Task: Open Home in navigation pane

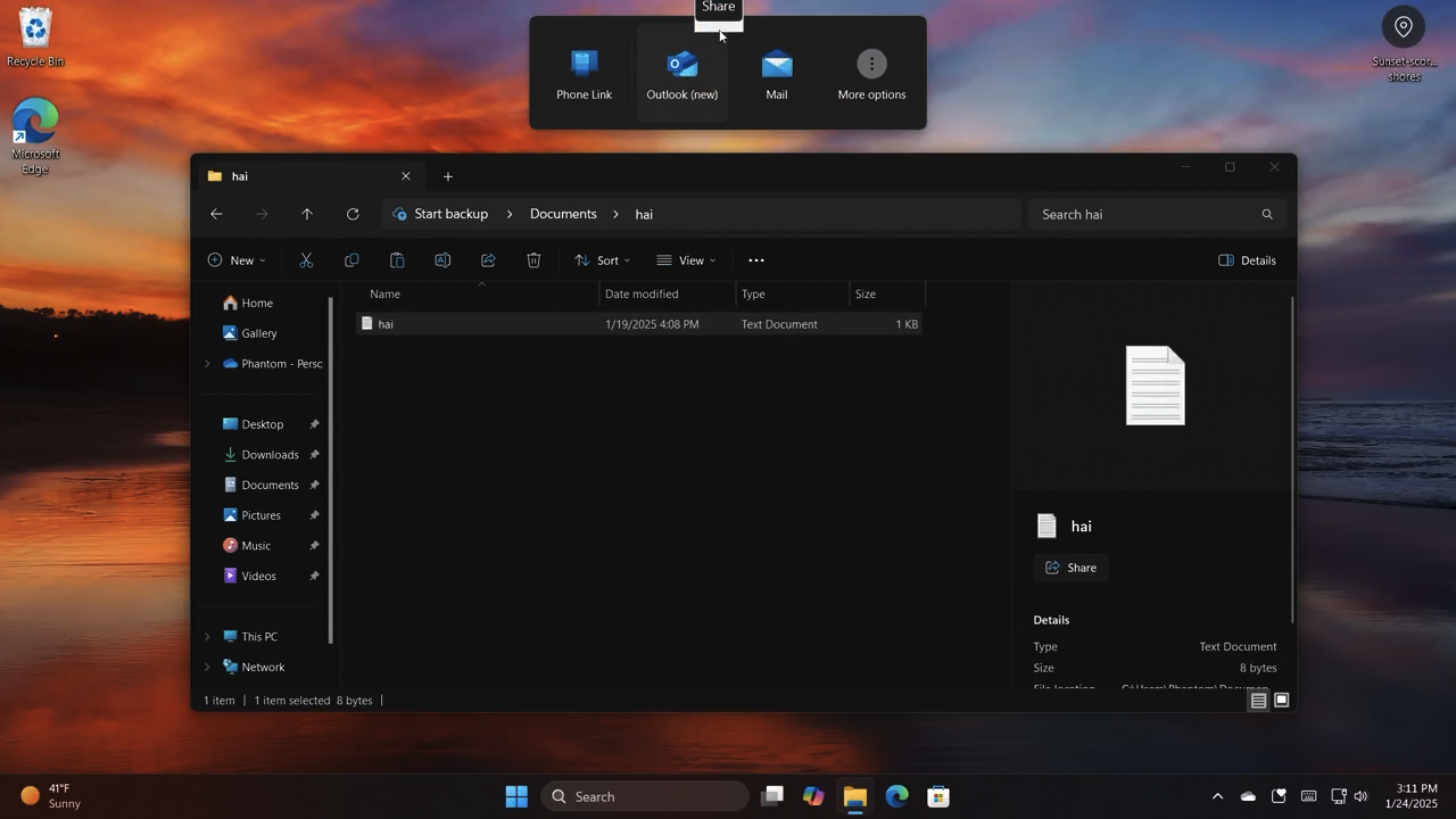Action: 257,303
